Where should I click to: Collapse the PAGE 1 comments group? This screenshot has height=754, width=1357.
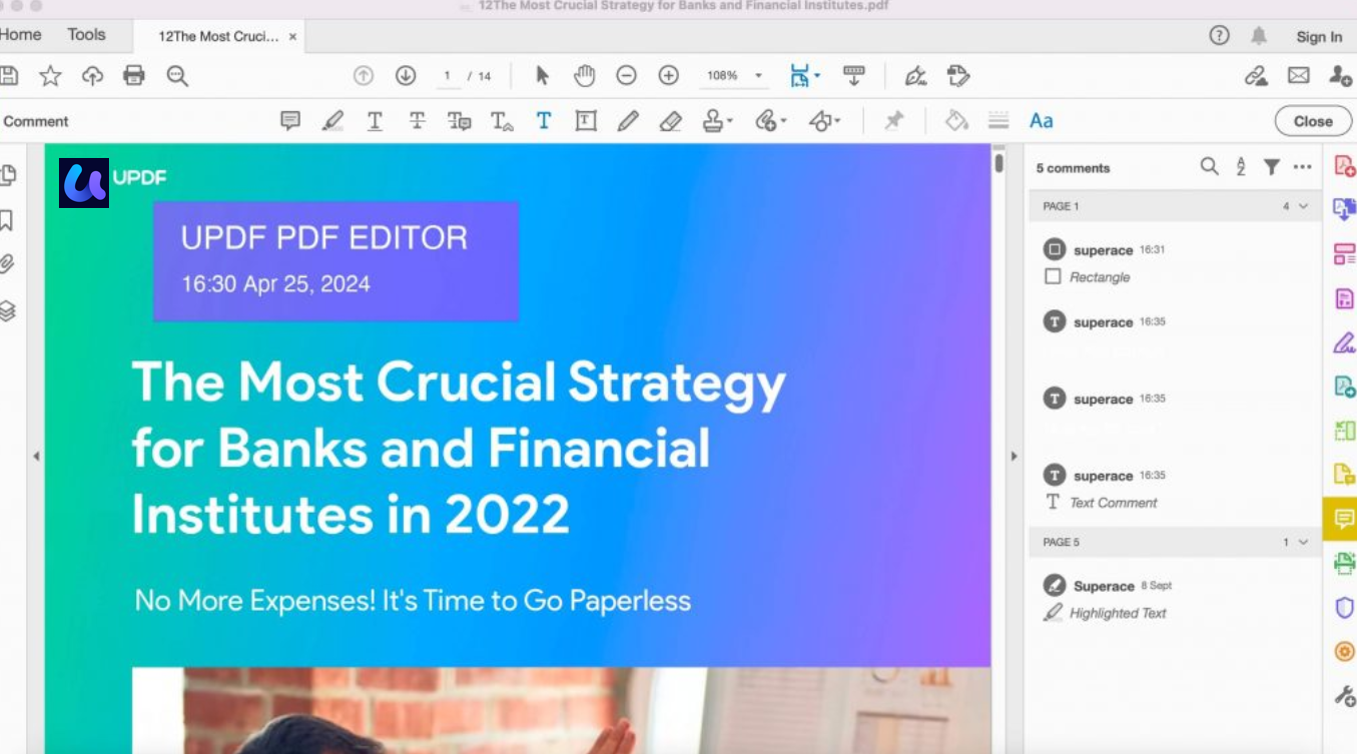[1303, 206]
